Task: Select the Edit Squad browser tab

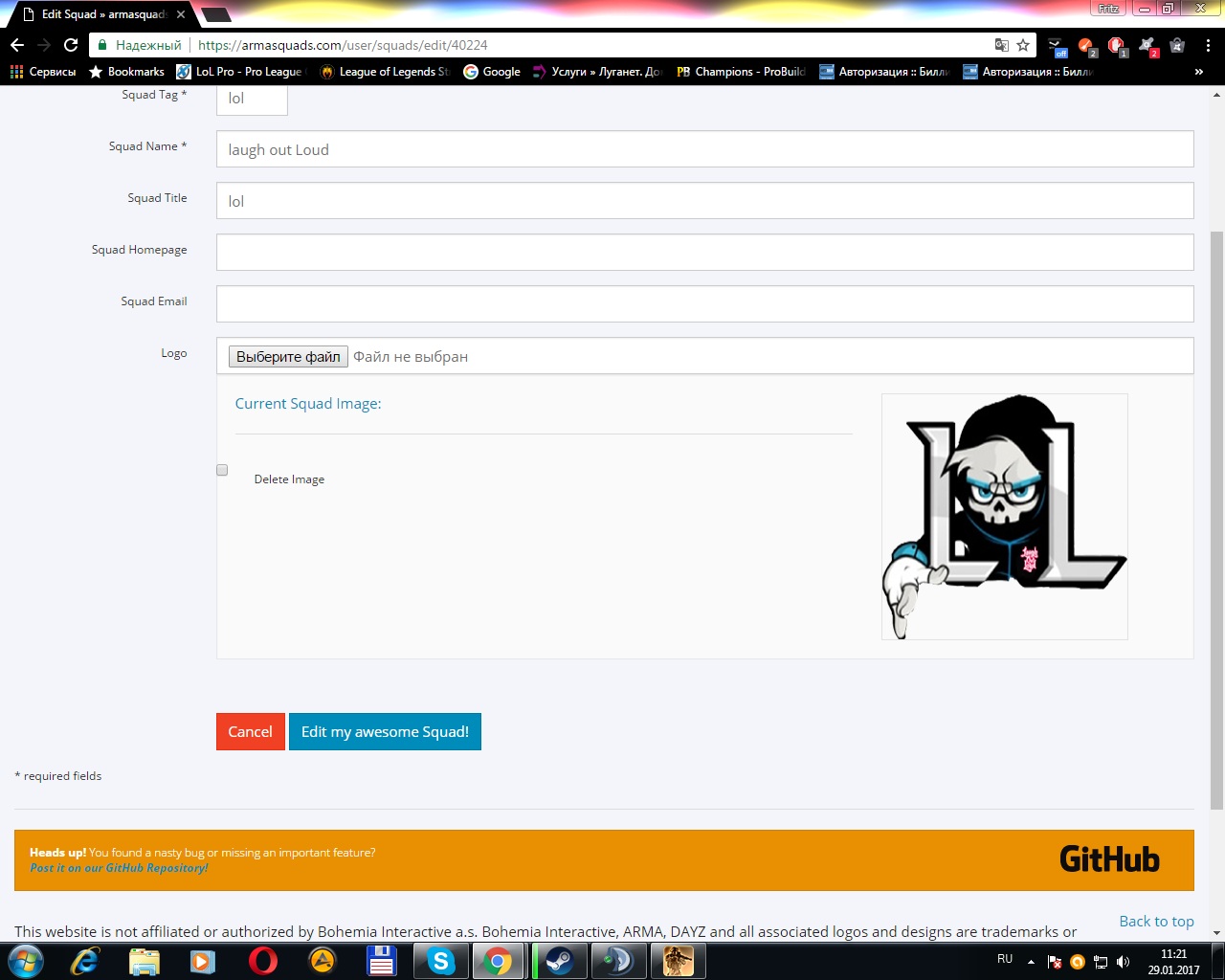Action: [103, 14]
